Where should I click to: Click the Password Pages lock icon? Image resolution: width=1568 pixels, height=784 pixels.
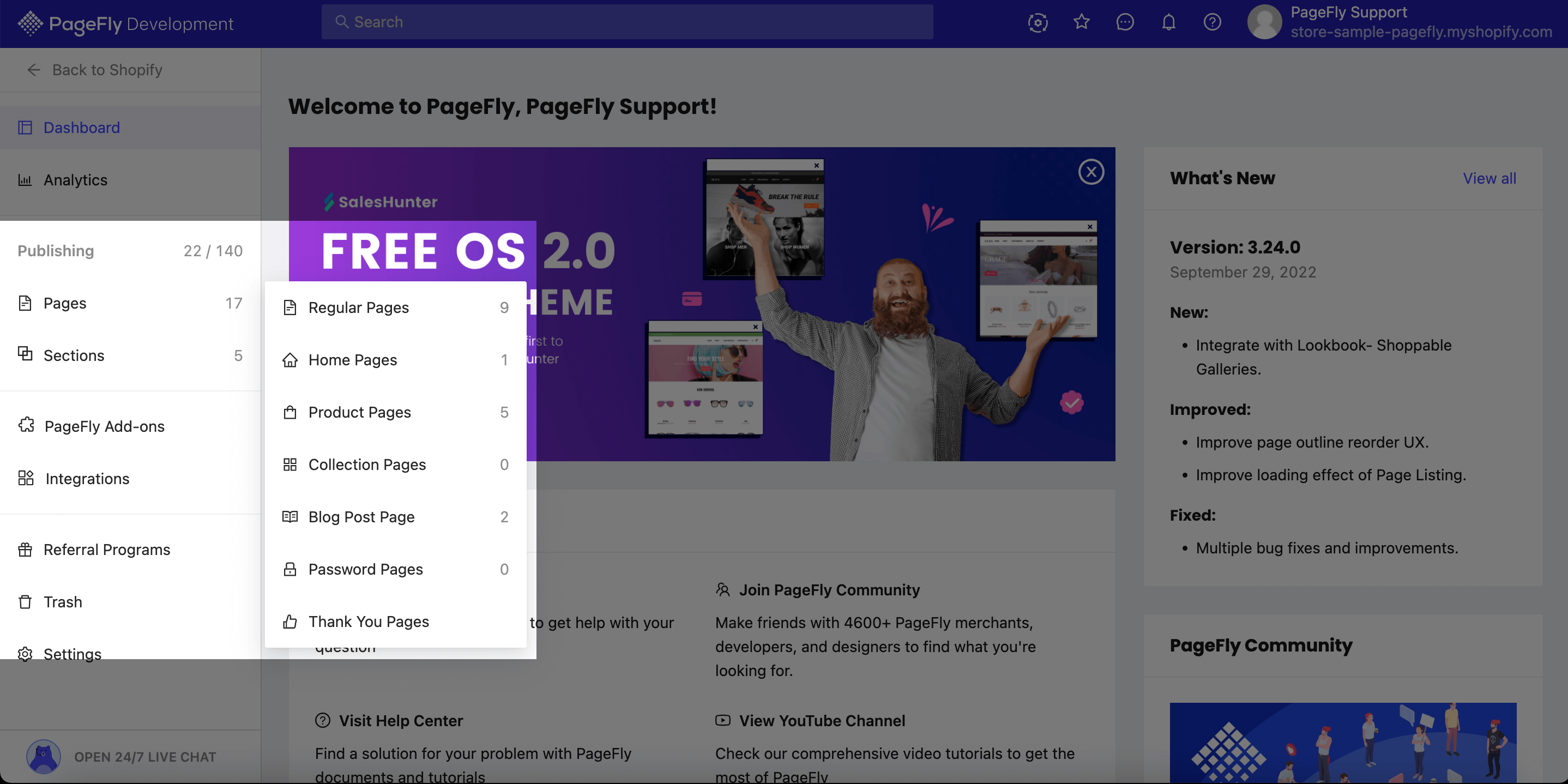coord(291,569)
